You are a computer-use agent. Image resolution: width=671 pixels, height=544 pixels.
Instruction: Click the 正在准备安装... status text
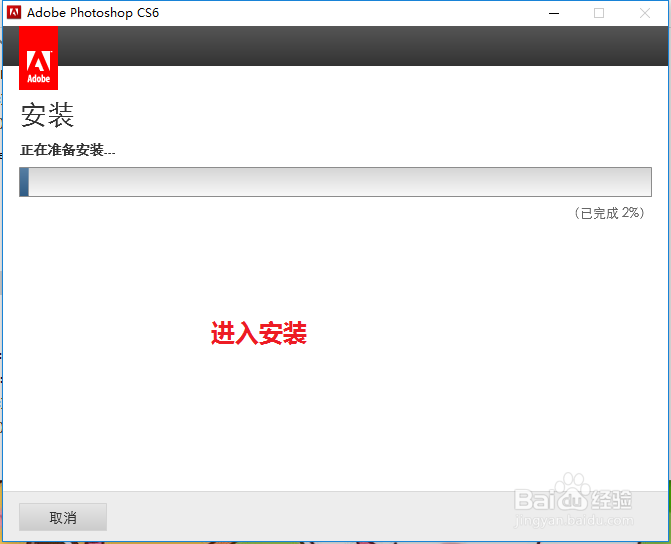point(68,150)
